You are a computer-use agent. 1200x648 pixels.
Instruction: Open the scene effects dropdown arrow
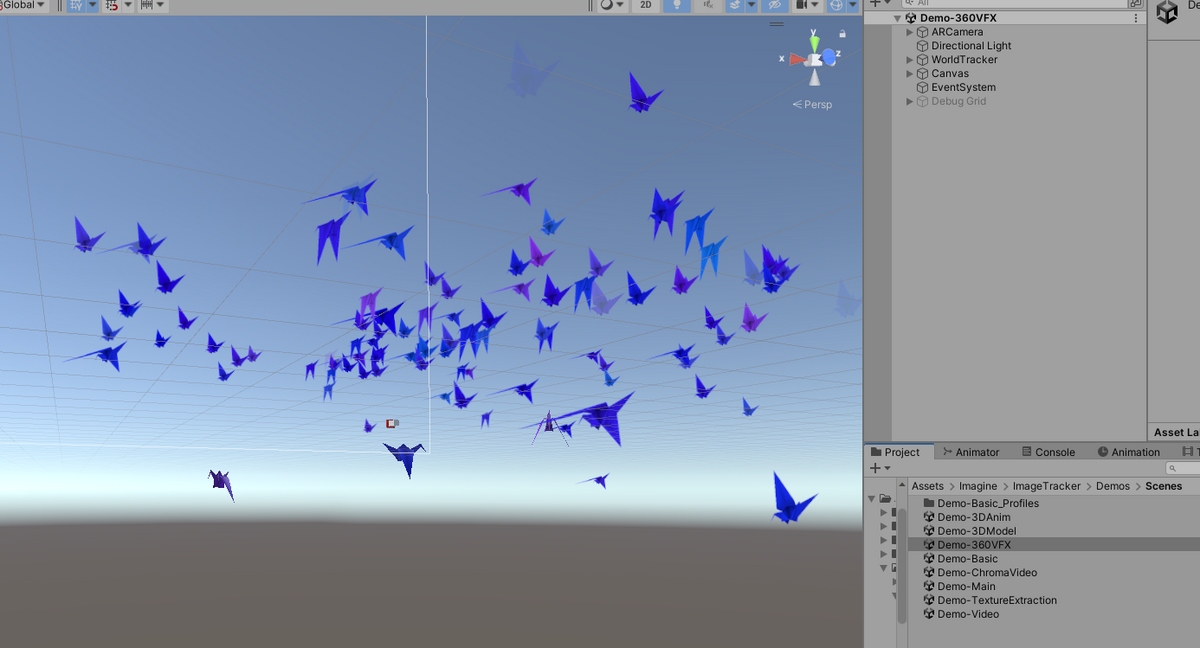[x=751, y=5]
